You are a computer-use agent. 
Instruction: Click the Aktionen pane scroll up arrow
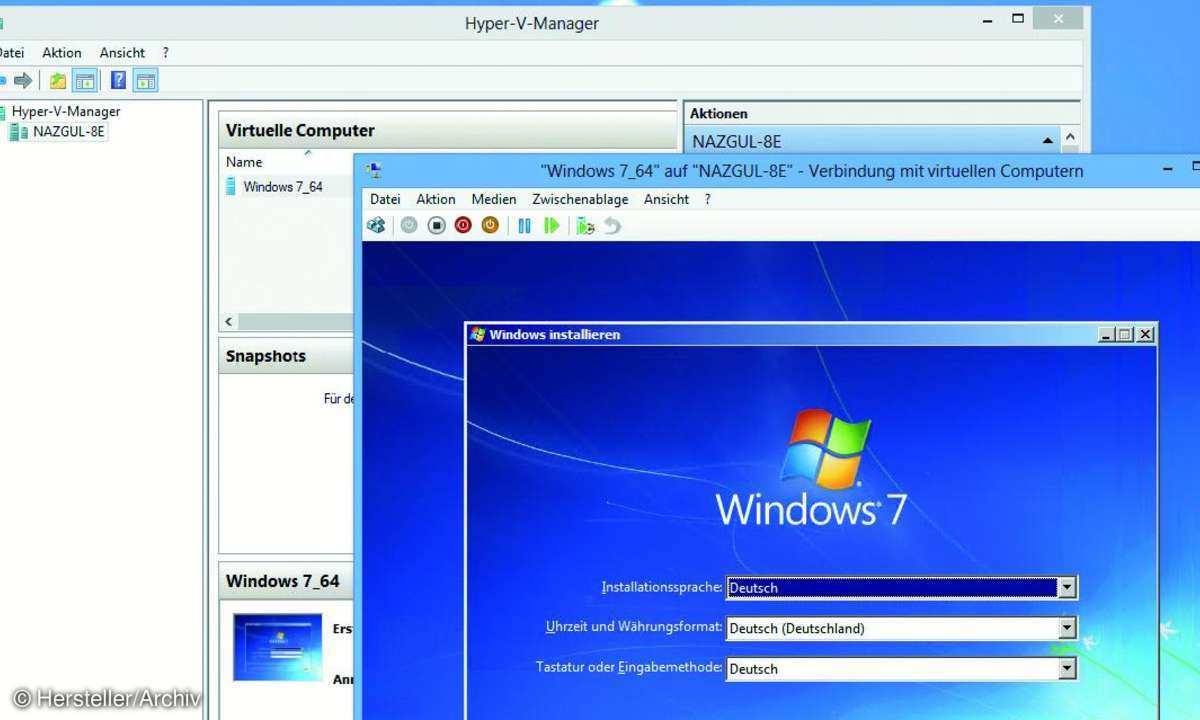pos(1071,139)
